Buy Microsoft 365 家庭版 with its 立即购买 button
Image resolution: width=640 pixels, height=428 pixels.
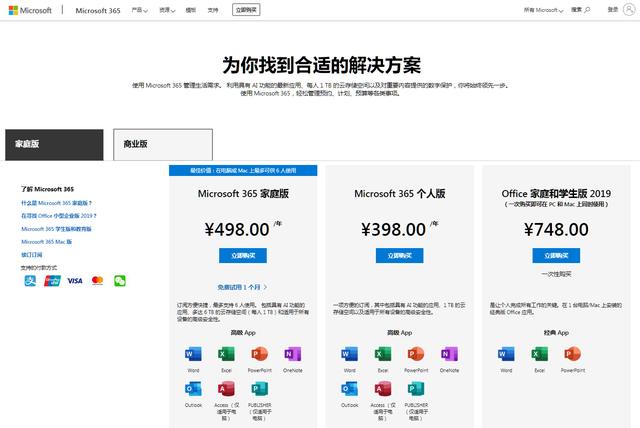(243, 255)
